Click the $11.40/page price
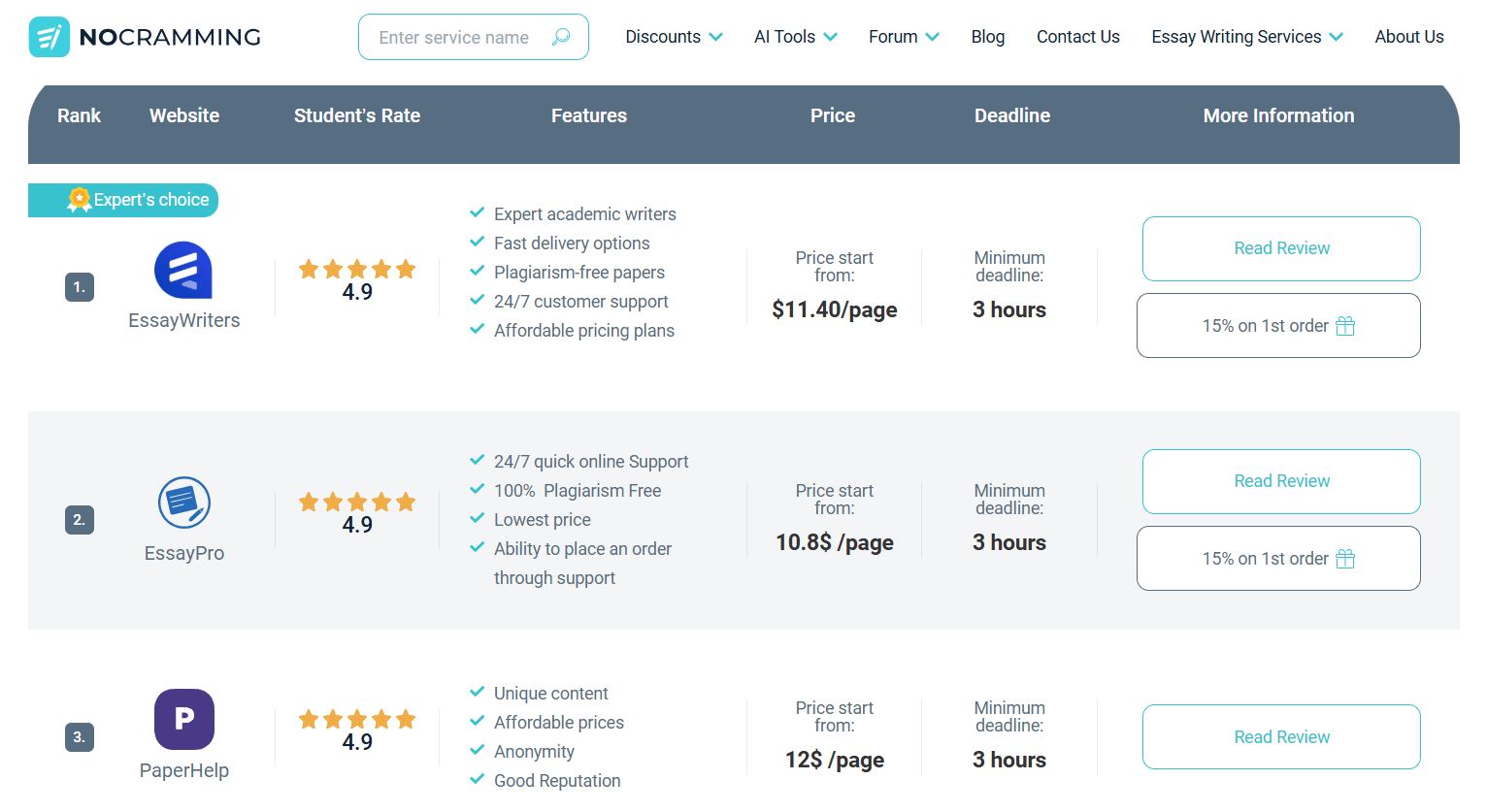The height and width of the screenshot is (812, 1487). tap(835, 309)
